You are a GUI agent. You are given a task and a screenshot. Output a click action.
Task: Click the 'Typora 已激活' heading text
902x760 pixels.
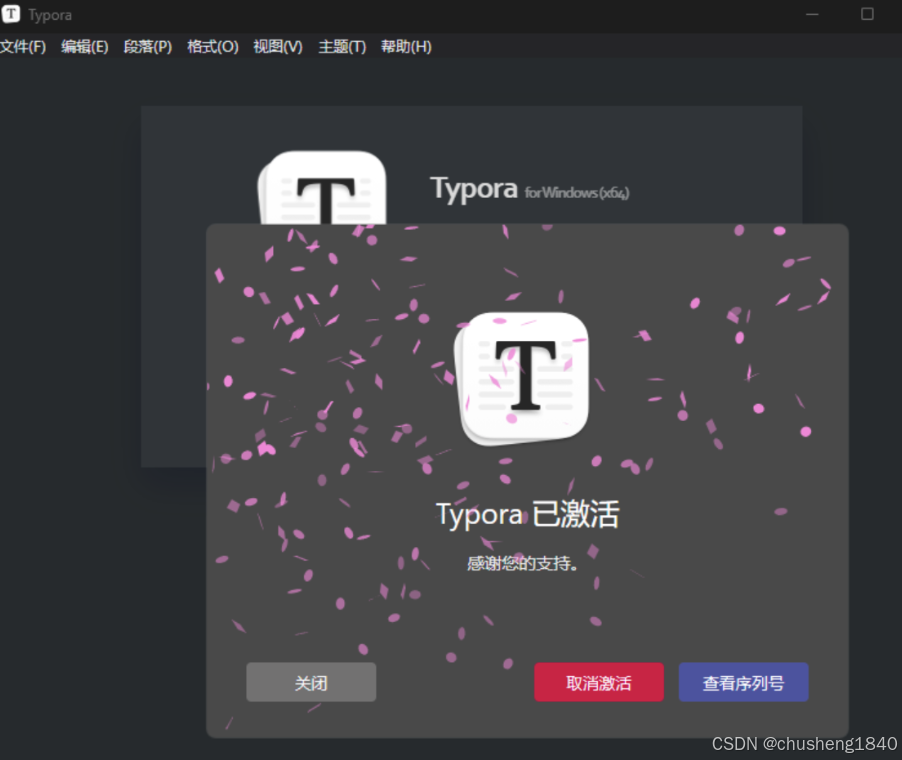pyautogui.click(x=528, y=514)
